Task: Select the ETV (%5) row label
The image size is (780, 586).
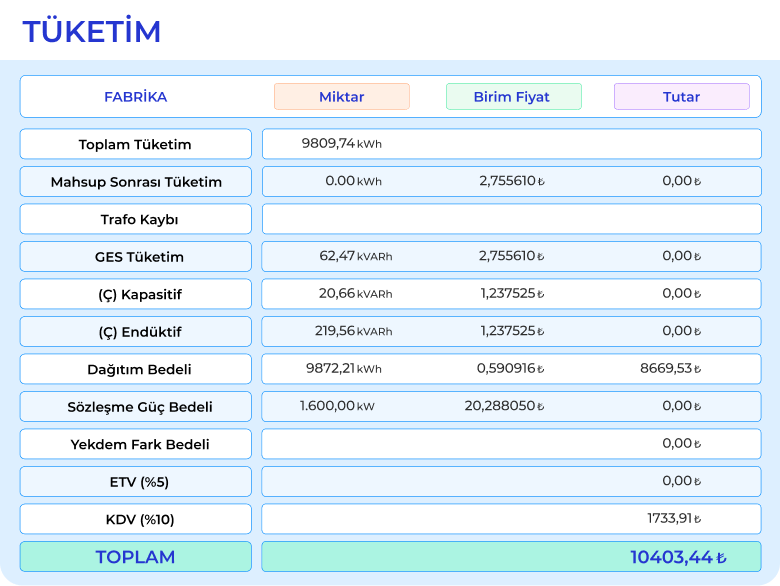Action: click(x=135, y=482)
